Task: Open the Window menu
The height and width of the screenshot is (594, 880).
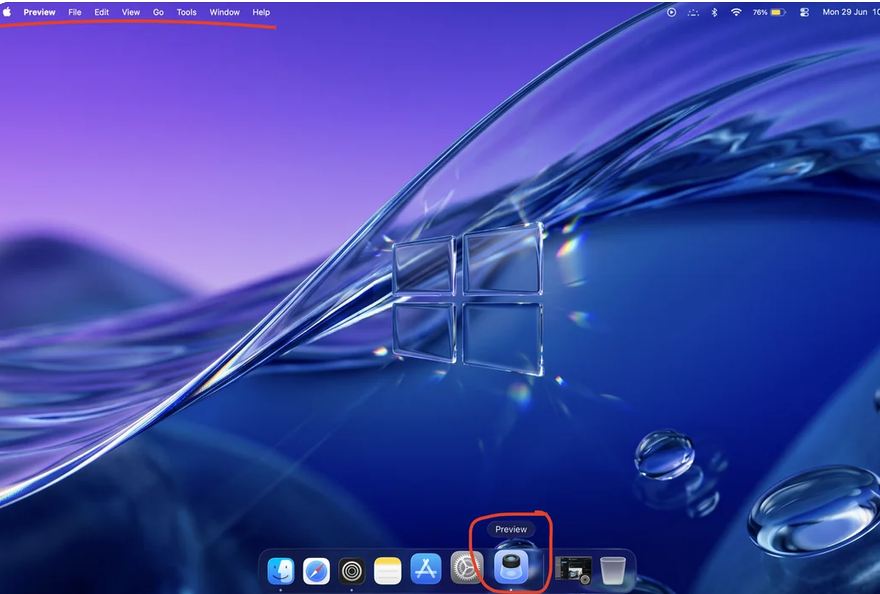Action: [224, 12]
